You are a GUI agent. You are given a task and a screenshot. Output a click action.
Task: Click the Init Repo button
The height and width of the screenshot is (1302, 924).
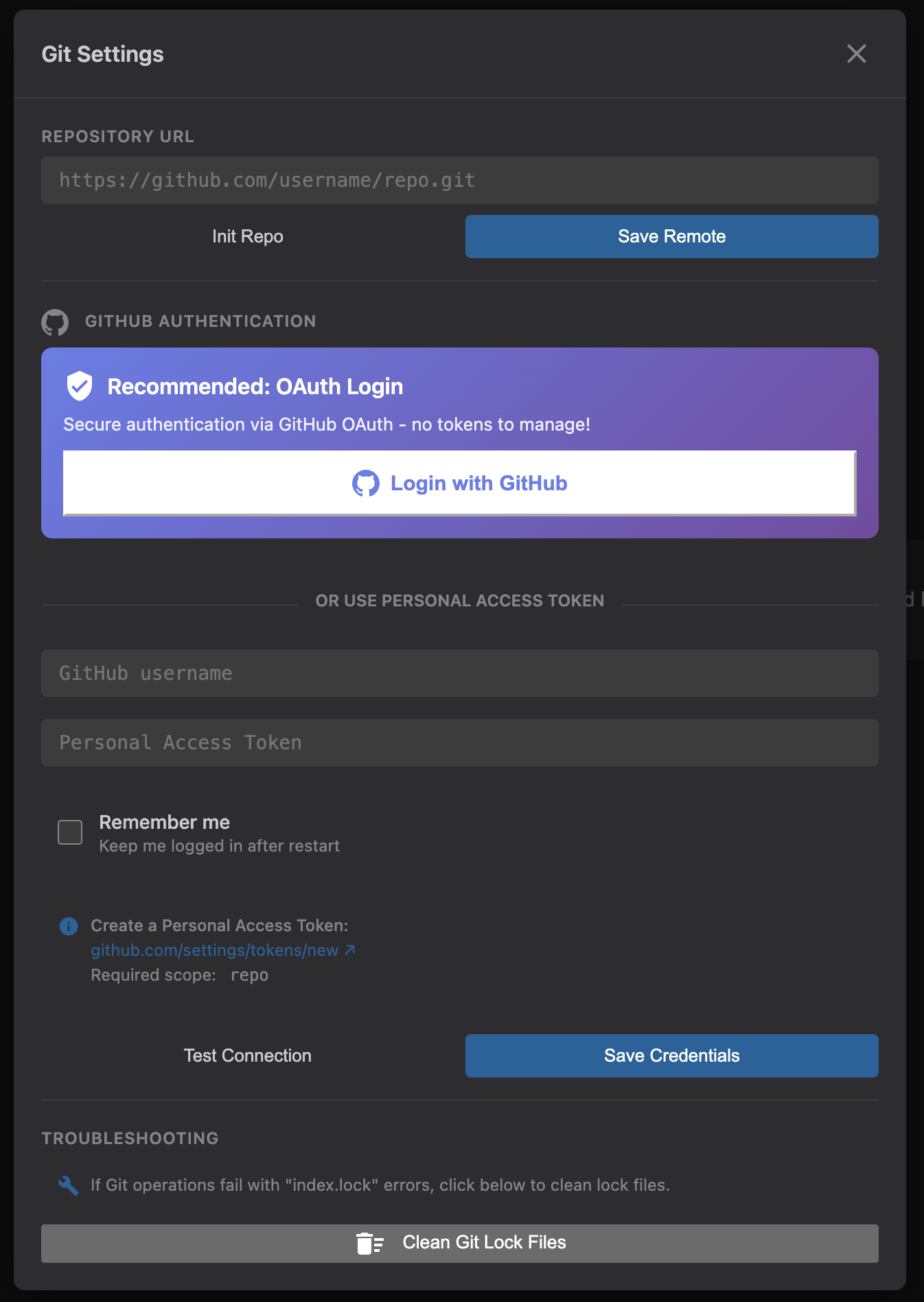[248, 236]
